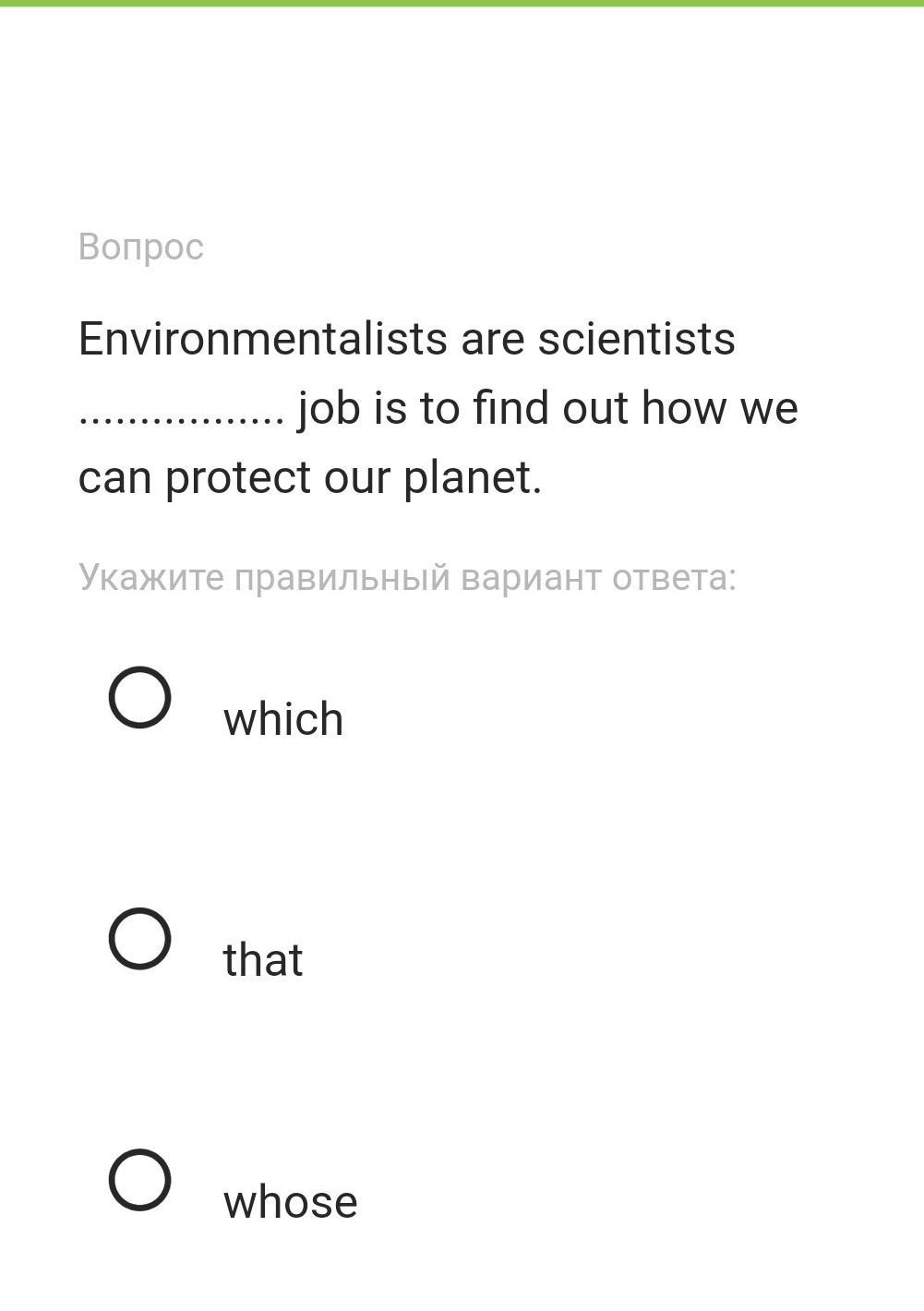The width and height of the screenshot is (924, 1311).
Task: Click the word "are" in the question
Action: coord(492,339)
